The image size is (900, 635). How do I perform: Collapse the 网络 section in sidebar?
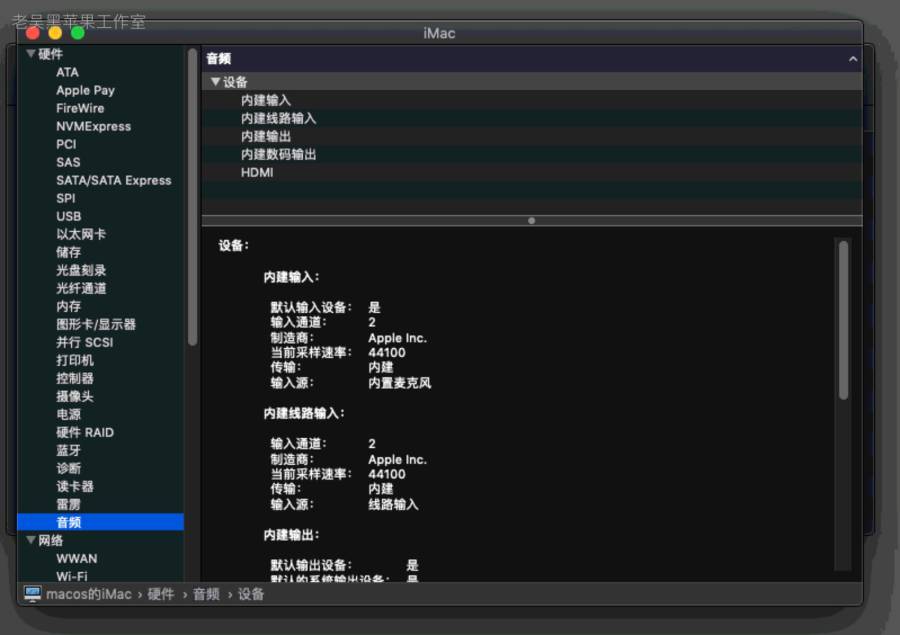(31, 540)
